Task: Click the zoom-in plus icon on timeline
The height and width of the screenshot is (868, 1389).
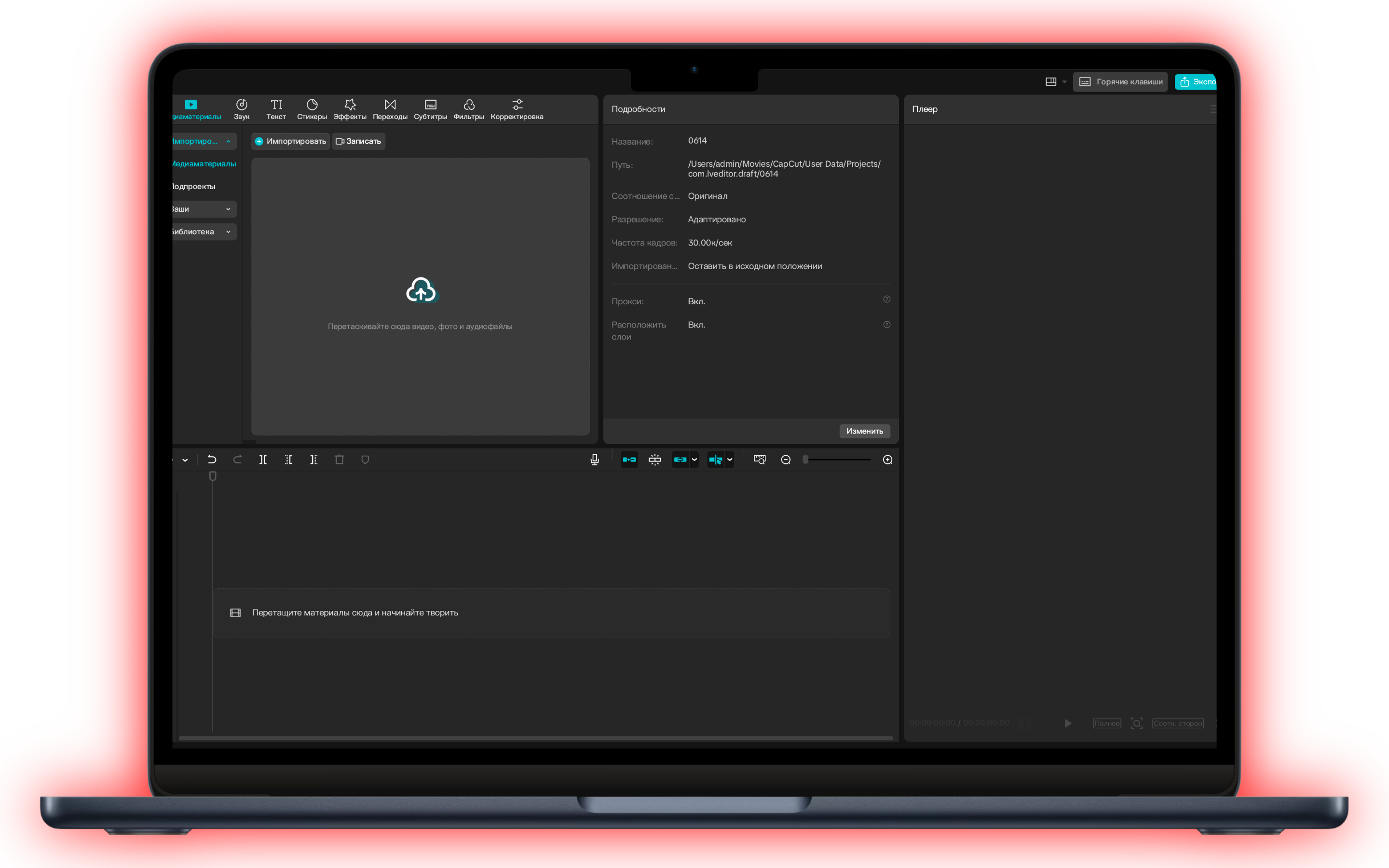Action: [887, 459]
